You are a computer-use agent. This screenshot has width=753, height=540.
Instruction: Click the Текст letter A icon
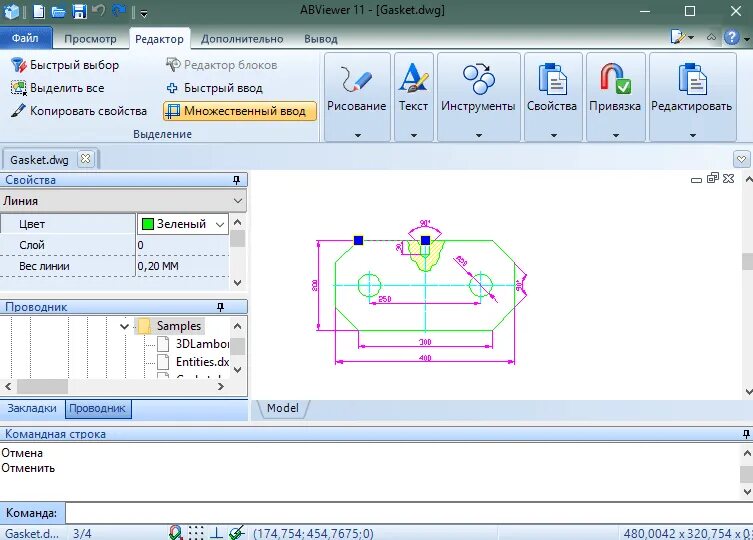[413, 77]
